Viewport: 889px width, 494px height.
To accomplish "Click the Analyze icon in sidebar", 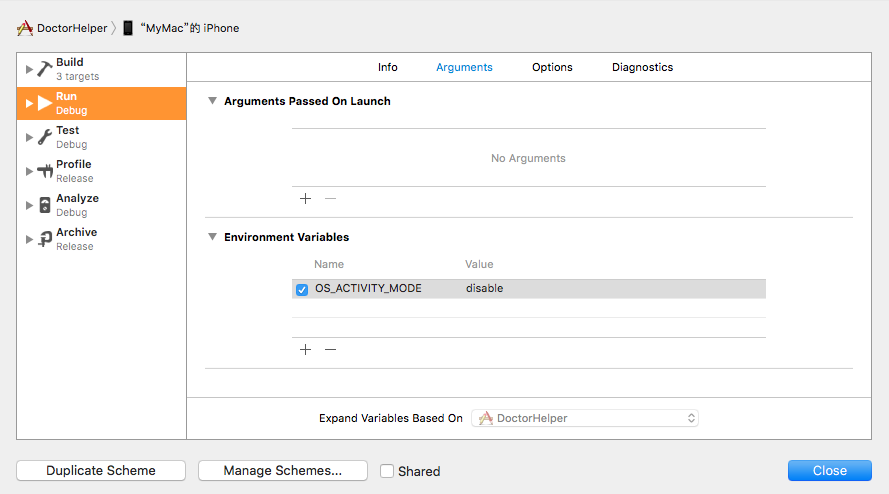I will click(44, 205).
